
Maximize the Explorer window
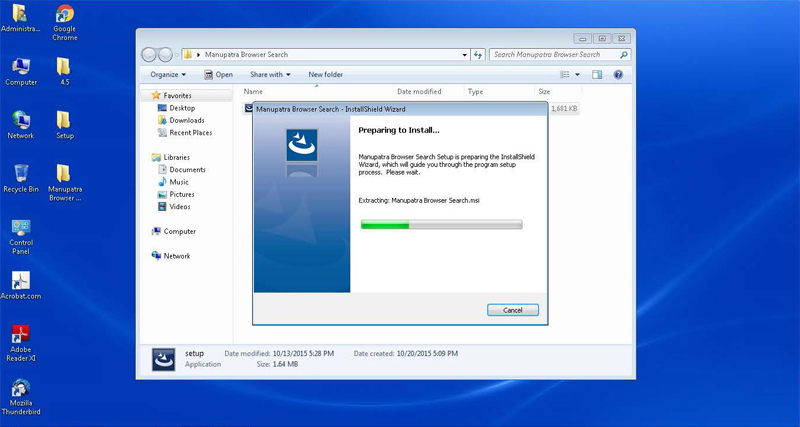point(602,39)
